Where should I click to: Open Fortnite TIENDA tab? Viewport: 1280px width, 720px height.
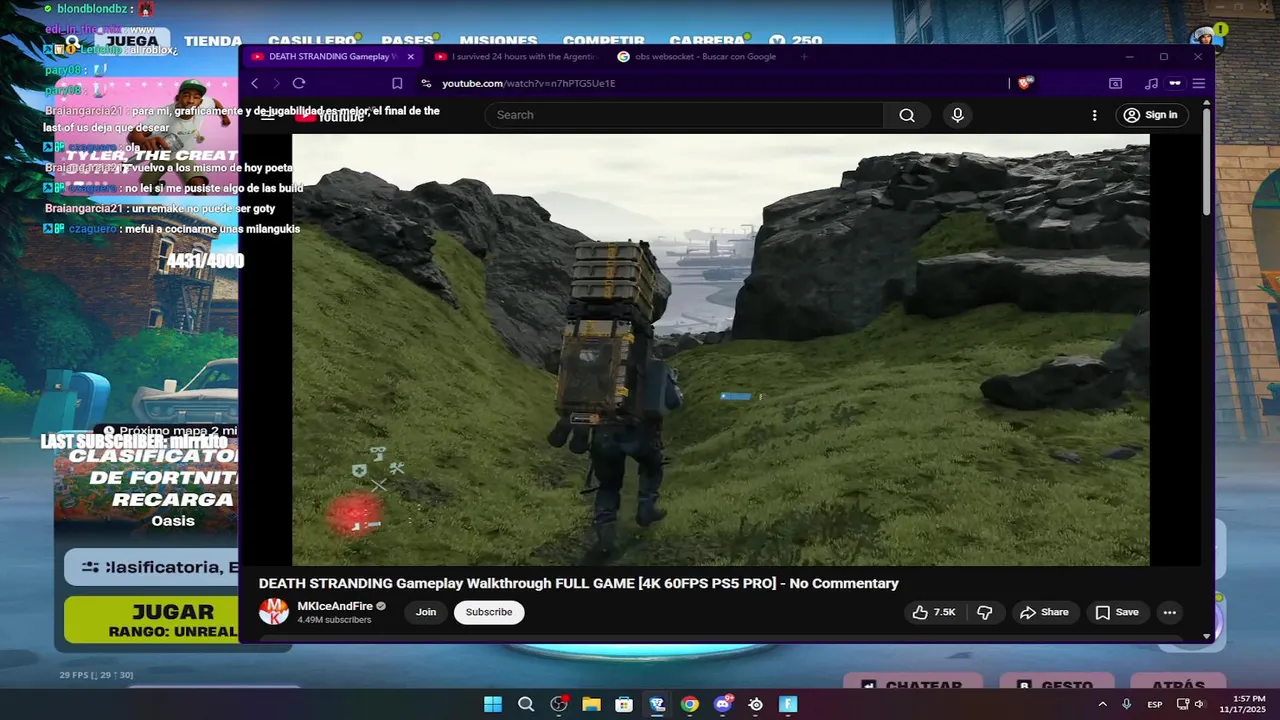213,41
